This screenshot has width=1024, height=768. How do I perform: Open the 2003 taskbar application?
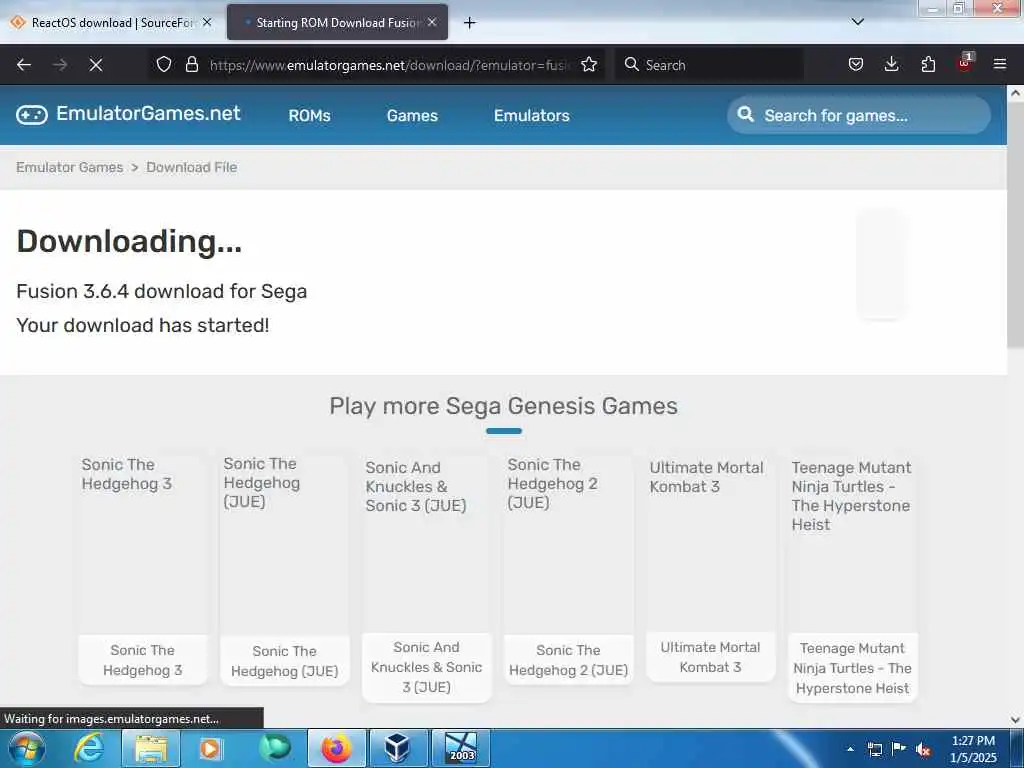460,748
